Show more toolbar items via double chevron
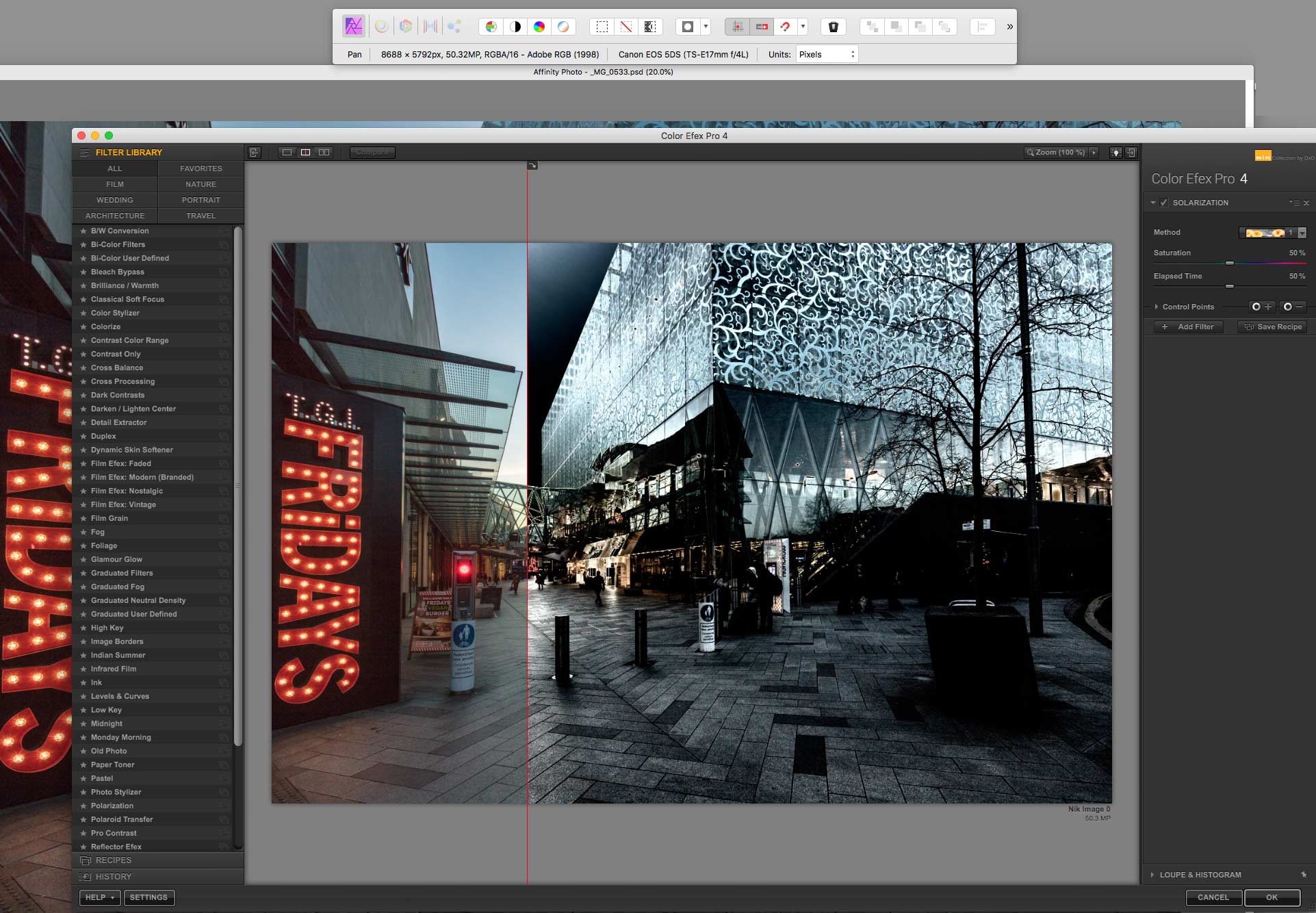1316x913 pixels. tap(1009, 27)
